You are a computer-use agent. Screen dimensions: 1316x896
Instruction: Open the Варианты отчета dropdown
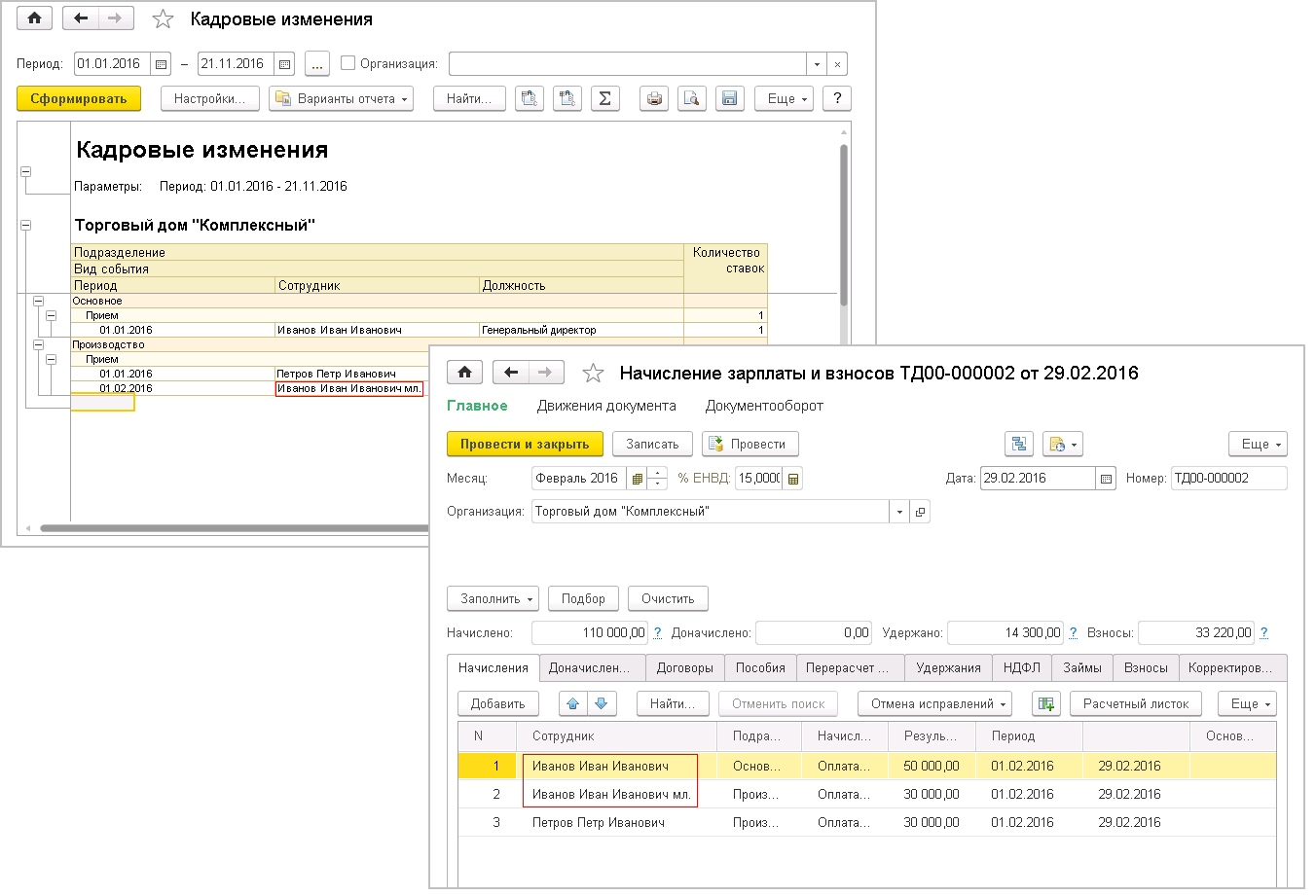tap(341, 98)
